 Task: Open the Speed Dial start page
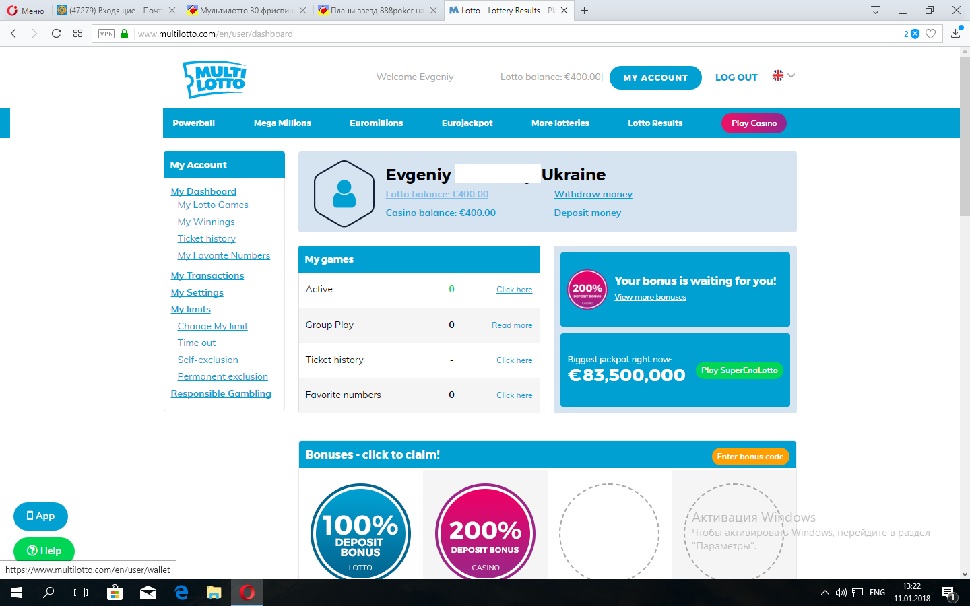click(x=77, y=33)
